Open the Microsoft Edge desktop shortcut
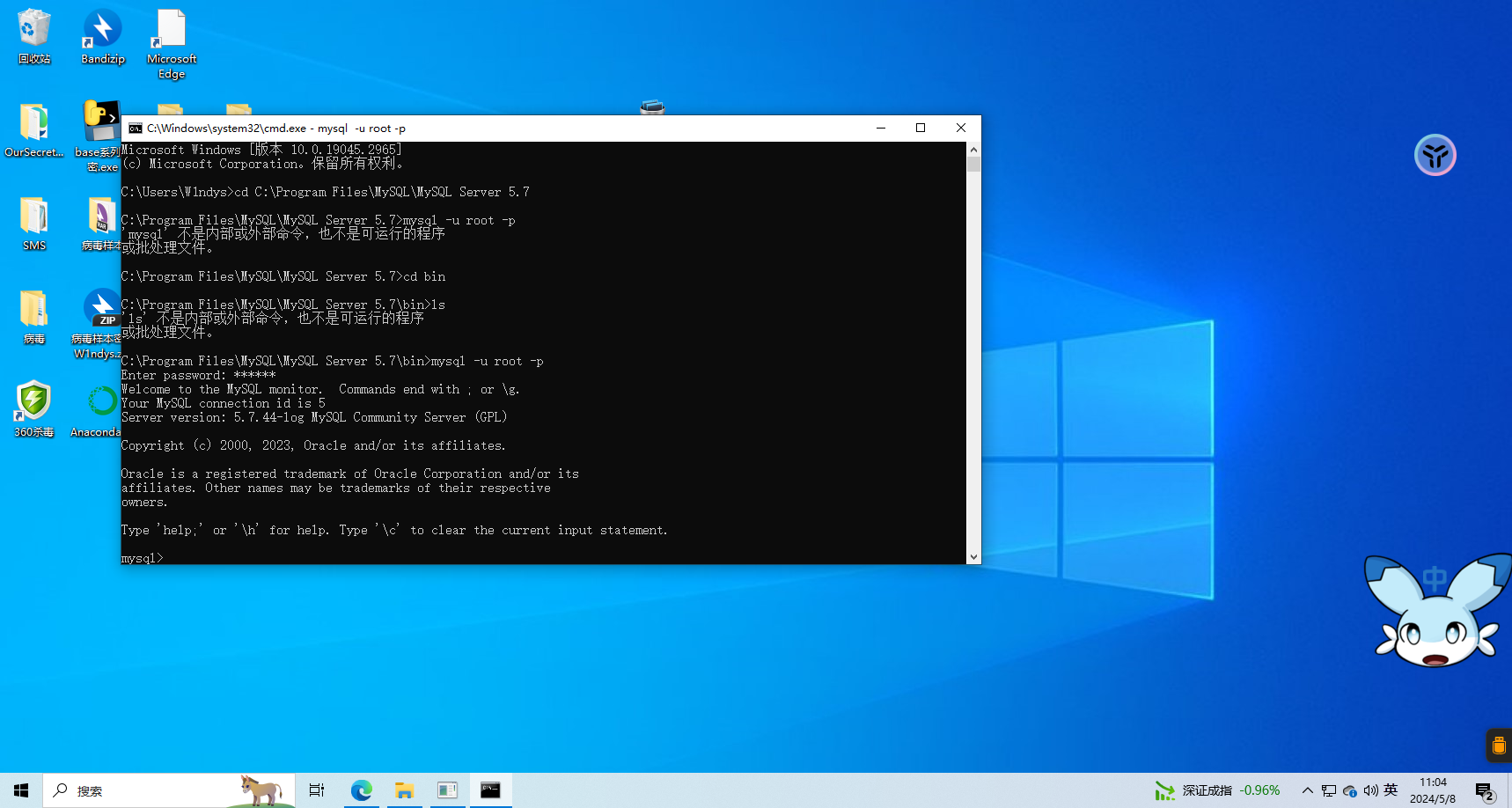Viewport: 1512px width, 808px height. point(171,42)
